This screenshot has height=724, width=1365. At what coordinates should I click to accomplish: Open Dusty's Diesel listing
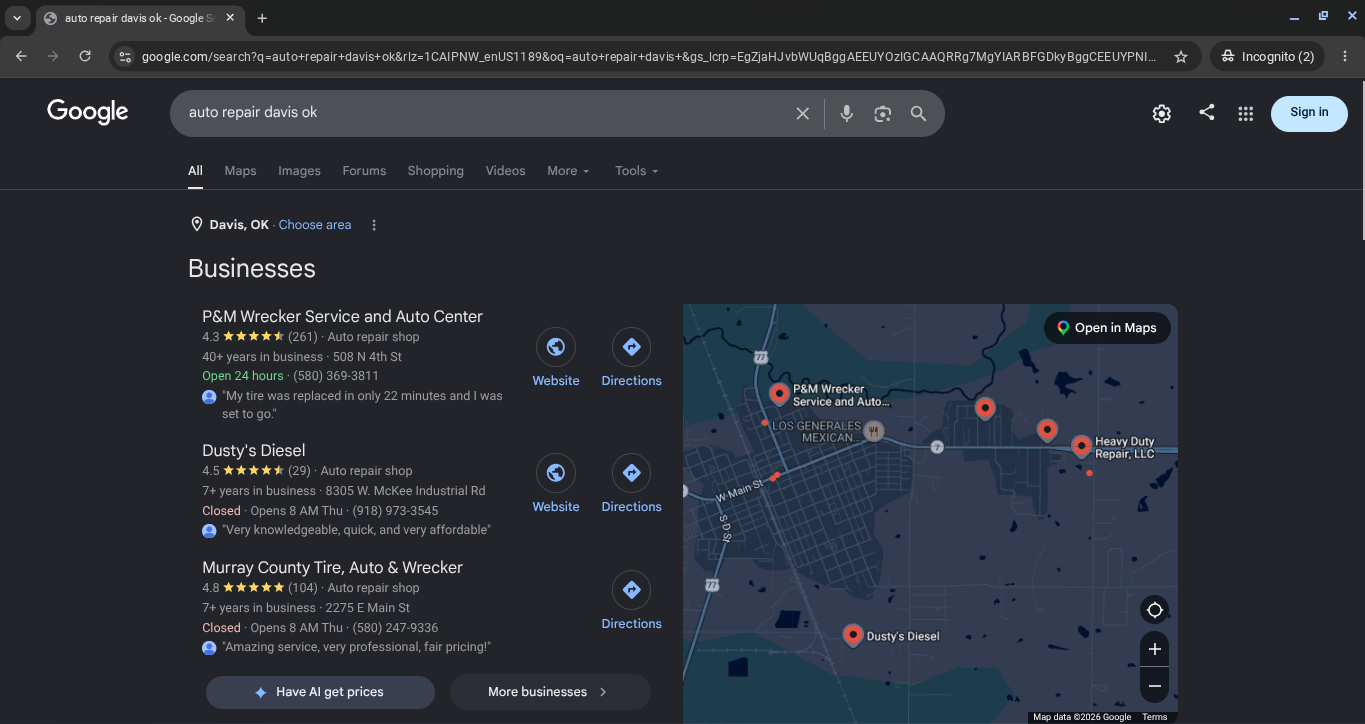(x=253, y=450)
